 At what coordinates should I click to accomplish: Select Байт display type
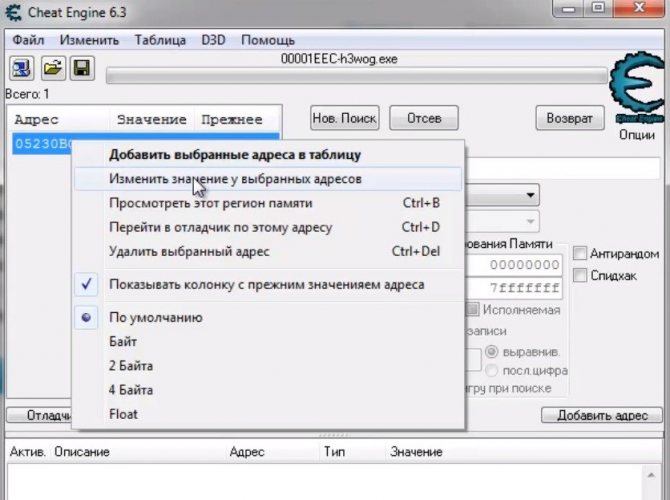(x=268, y=341)
